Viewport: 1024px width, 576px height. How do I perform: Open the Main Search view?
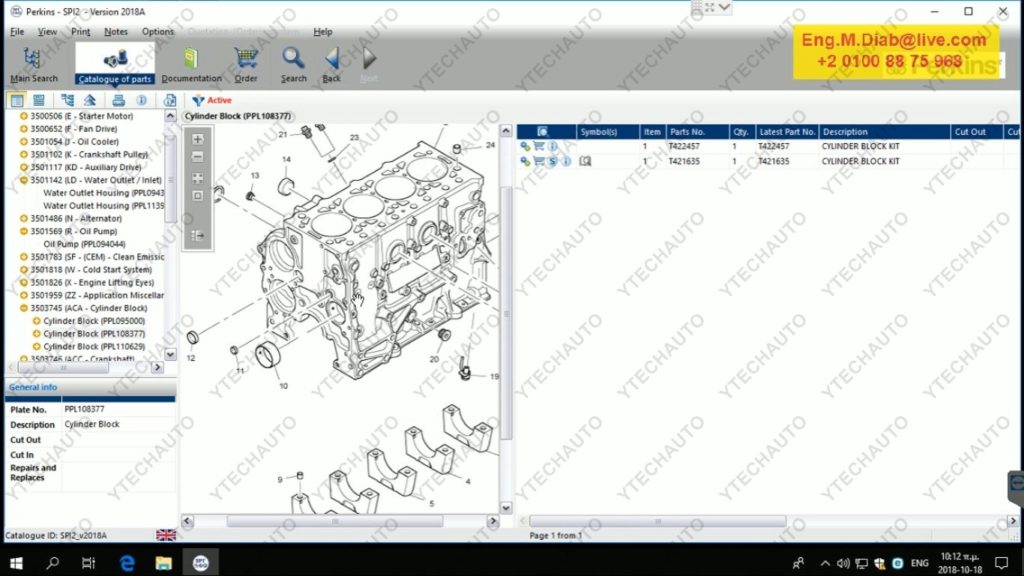click(33, 64)
